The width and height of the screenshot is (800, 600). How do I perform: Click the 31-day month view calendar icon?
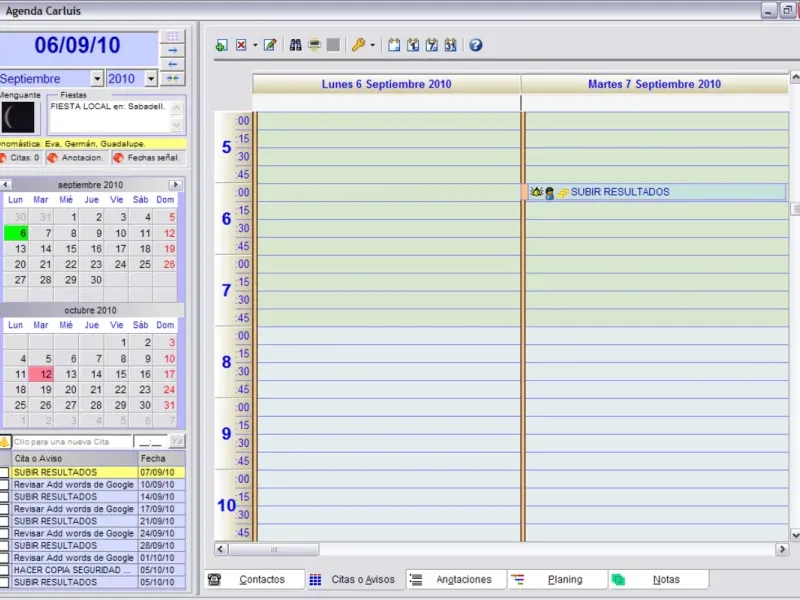tap(451, 45)
